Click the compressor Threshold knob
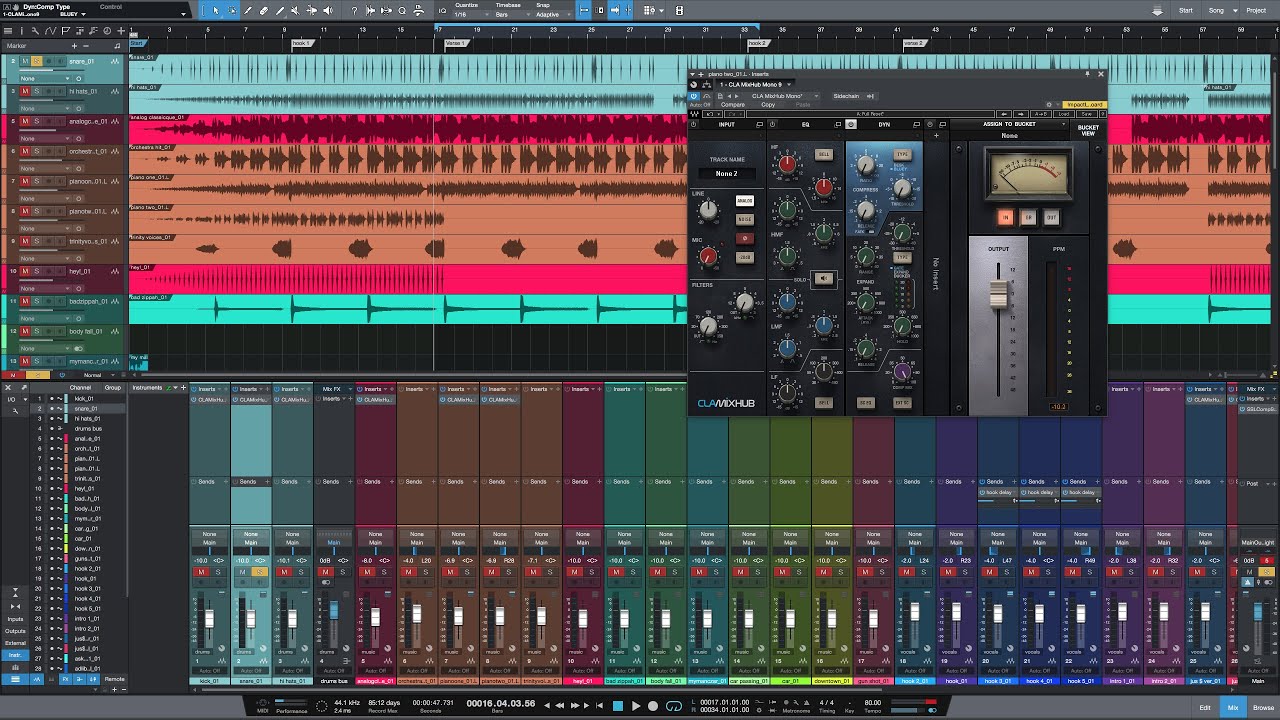1280x720 pixels. pos(903,188)
